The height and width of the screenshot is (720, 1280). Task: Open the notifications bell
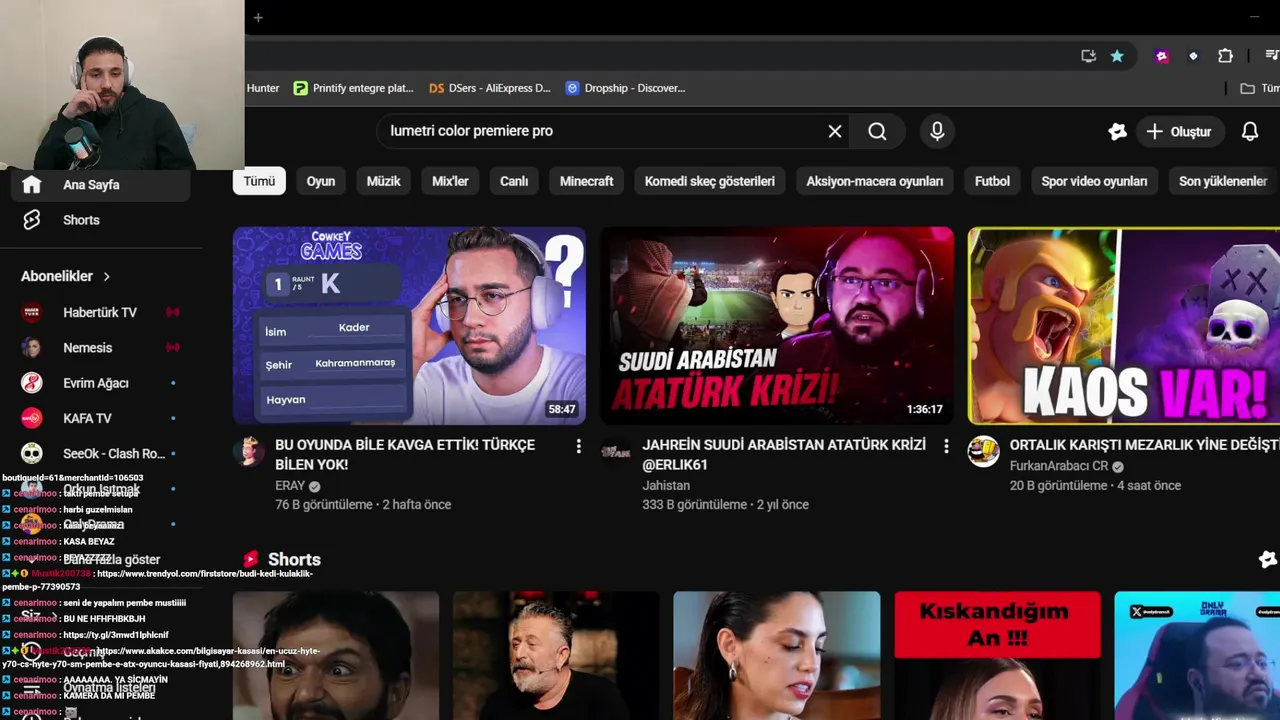(1250, 131)
